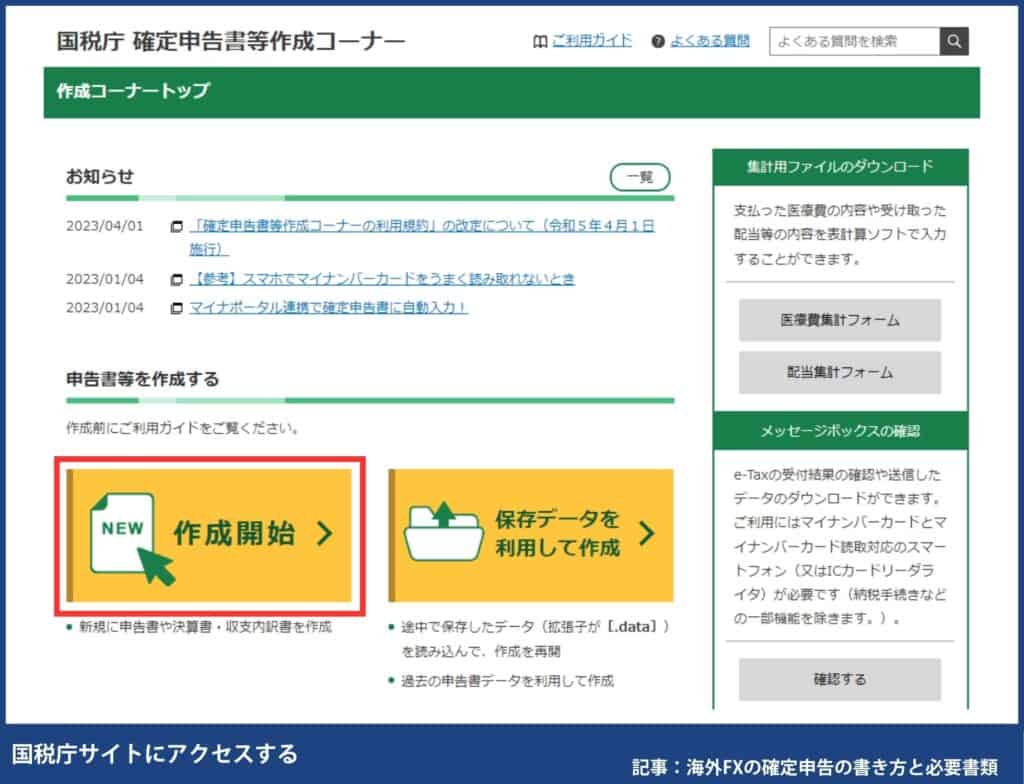Download the 医療費集計フォーム
Image resolution: width=1024 pixels, height=784 pixels.
tap(840, 320)
